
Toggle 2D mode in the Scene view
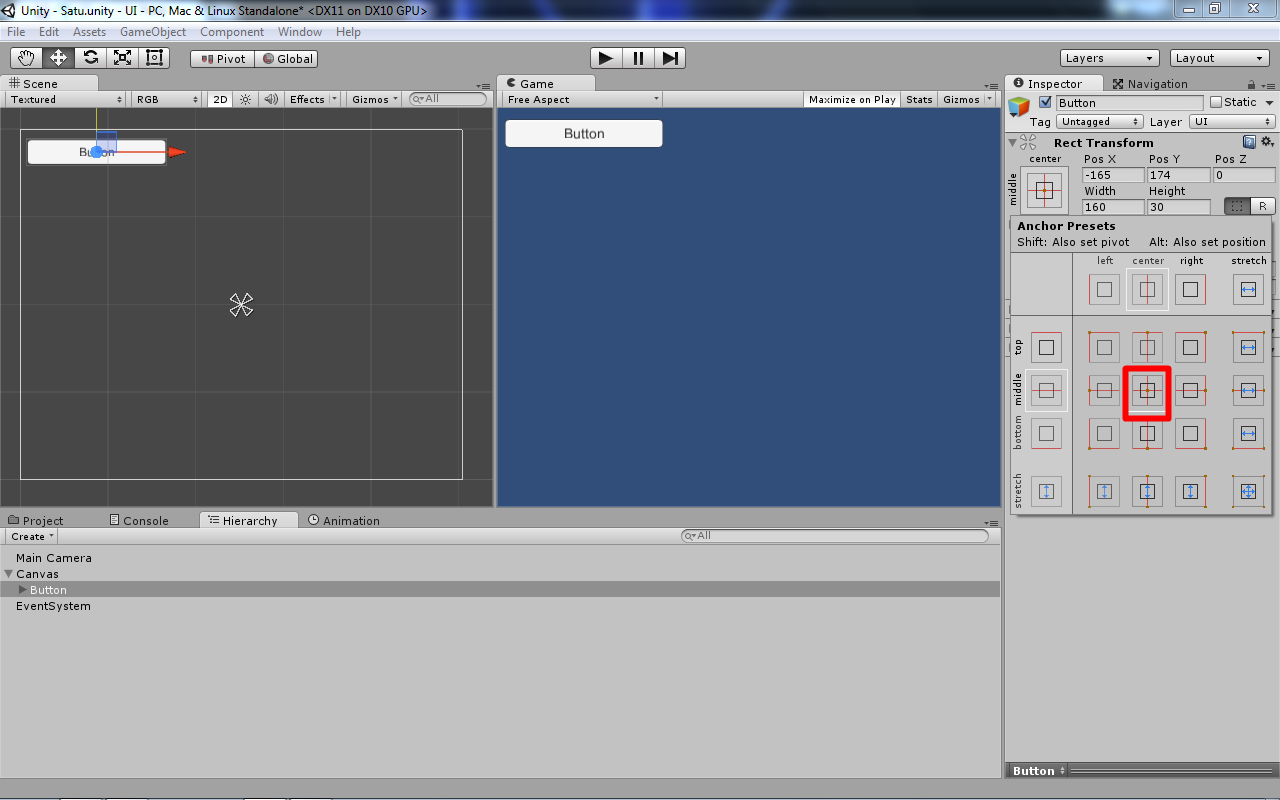[219, 98]
